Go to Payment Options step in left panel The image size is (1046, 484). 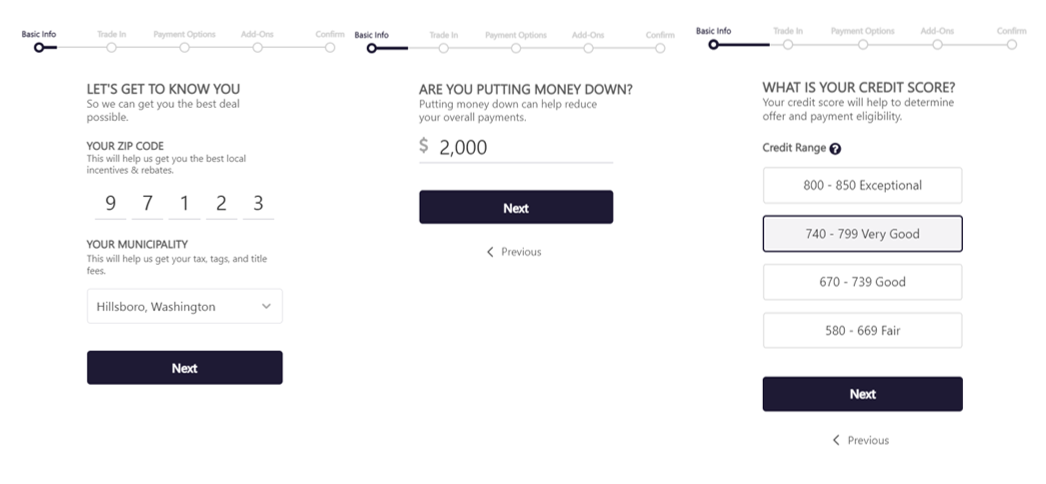tap(184, 47)
